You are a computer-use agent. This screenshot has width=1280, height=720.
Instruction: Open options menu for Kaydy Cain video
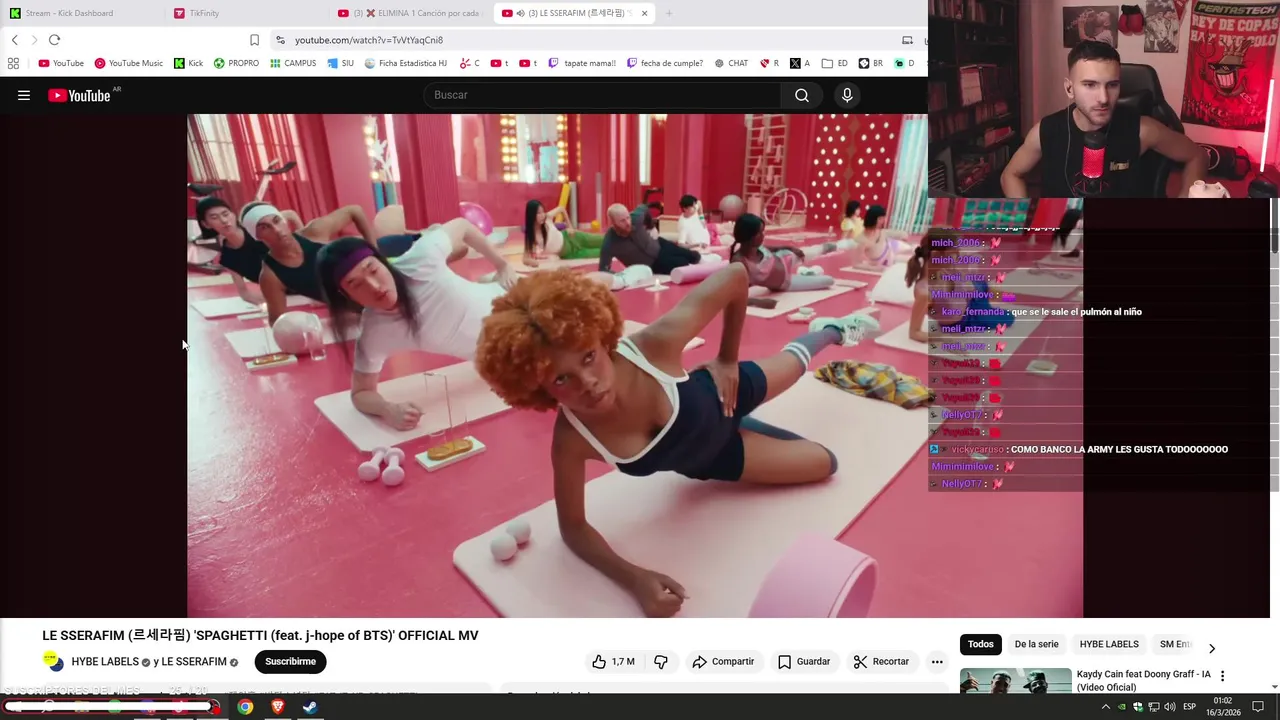point(1222,676)
